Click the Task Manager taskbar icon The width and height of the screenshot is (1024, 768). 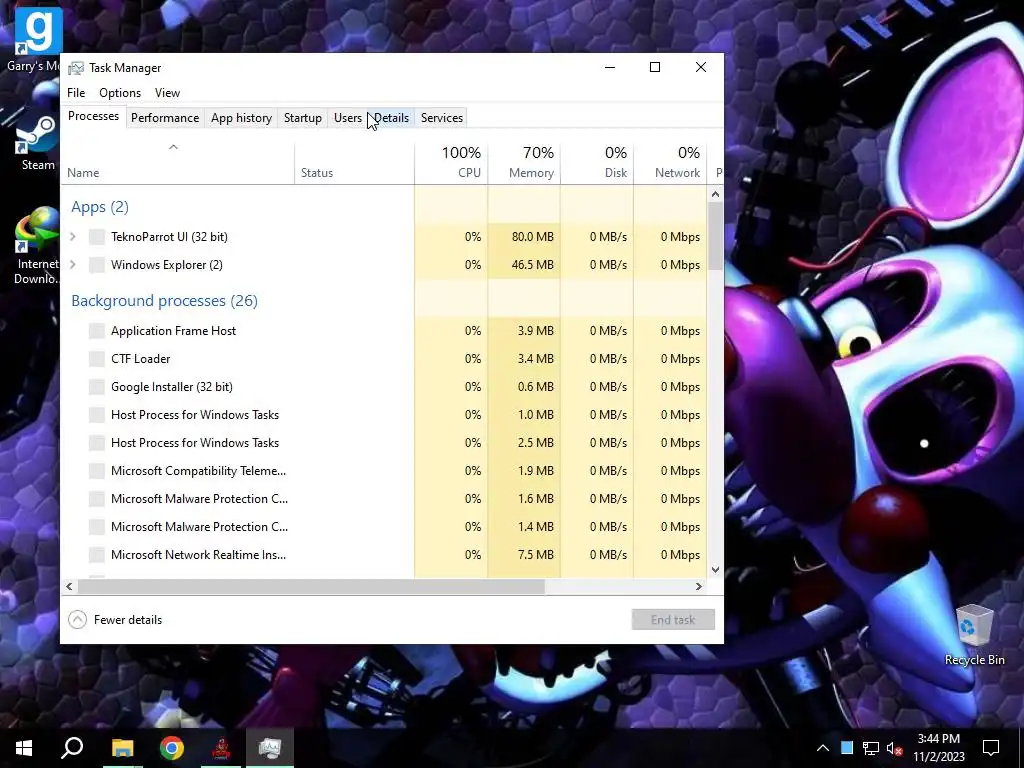tap(270, 748)
